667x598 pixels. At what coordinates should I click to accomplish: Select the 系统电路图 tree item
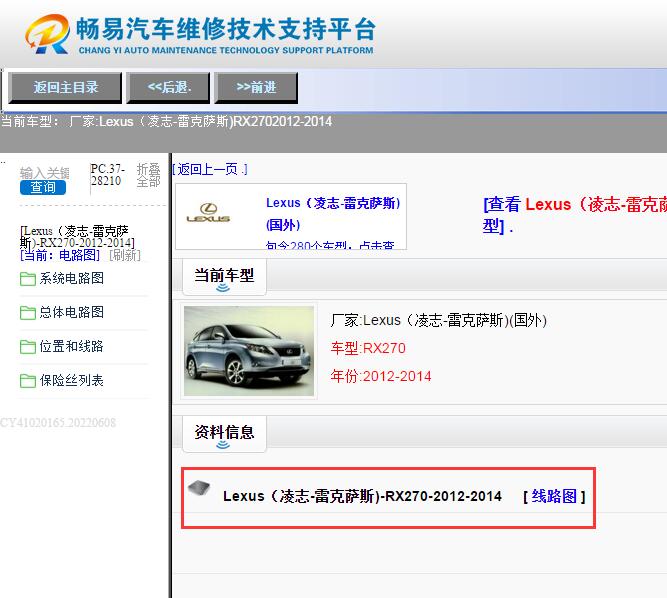pos(71,279)
